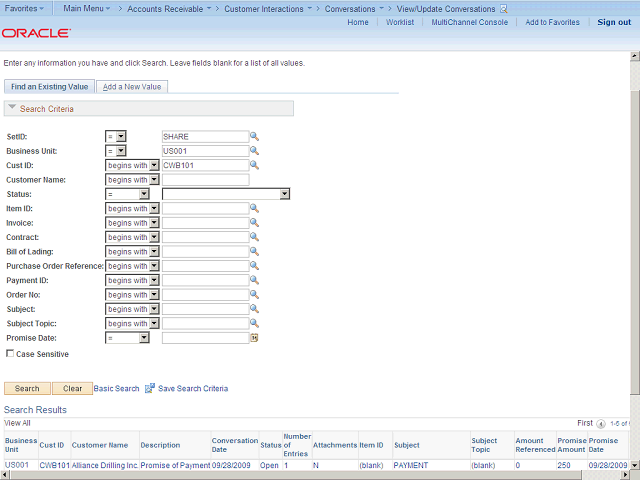Select Find an Existing Value tab
The image size is (640, 480).
(49, 87)
